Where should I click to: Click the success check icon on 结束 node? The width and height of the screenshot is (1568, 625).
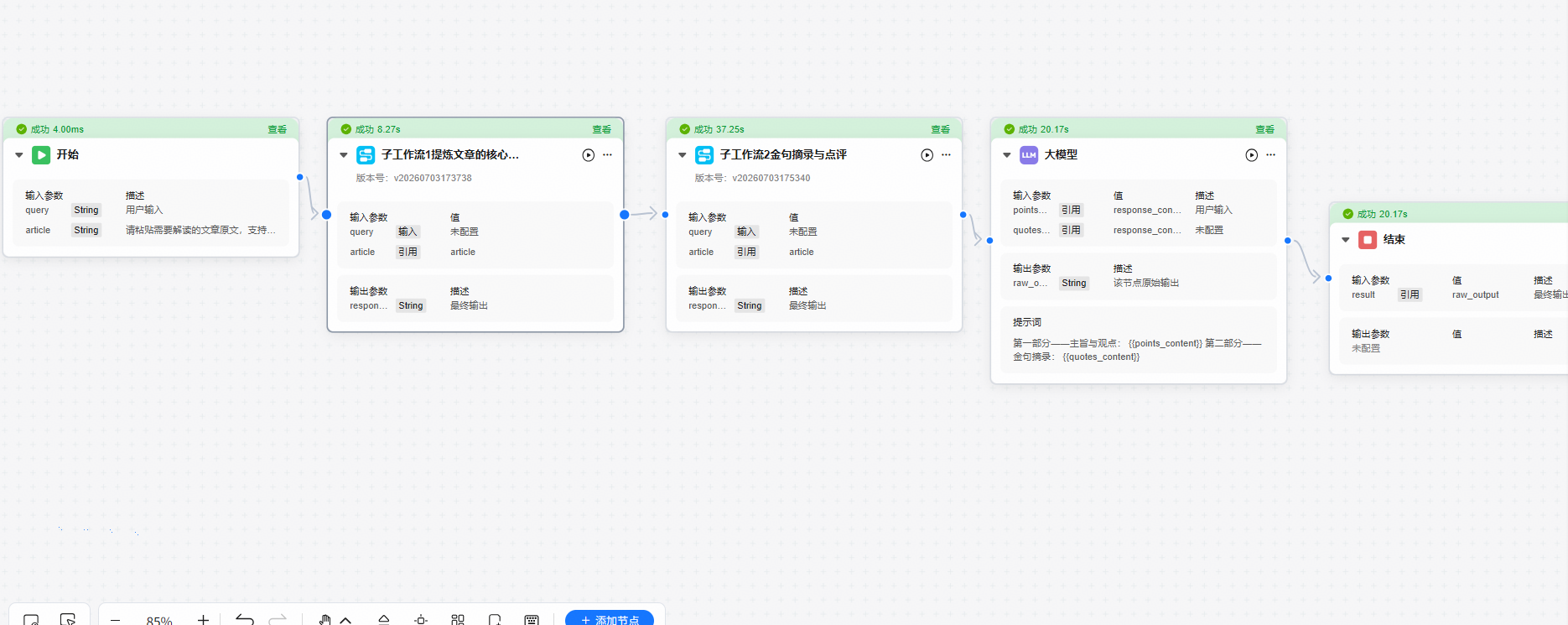point(1348,214)
